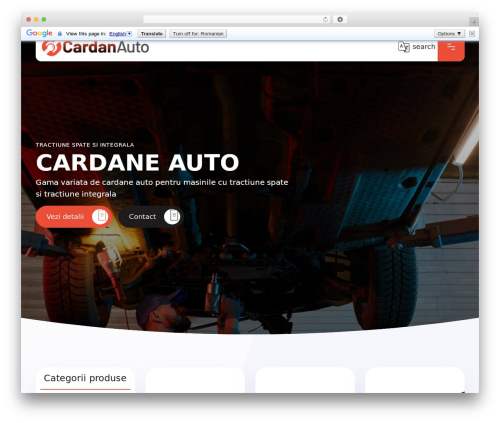Click the translate language icon beside search

point(403,47)
